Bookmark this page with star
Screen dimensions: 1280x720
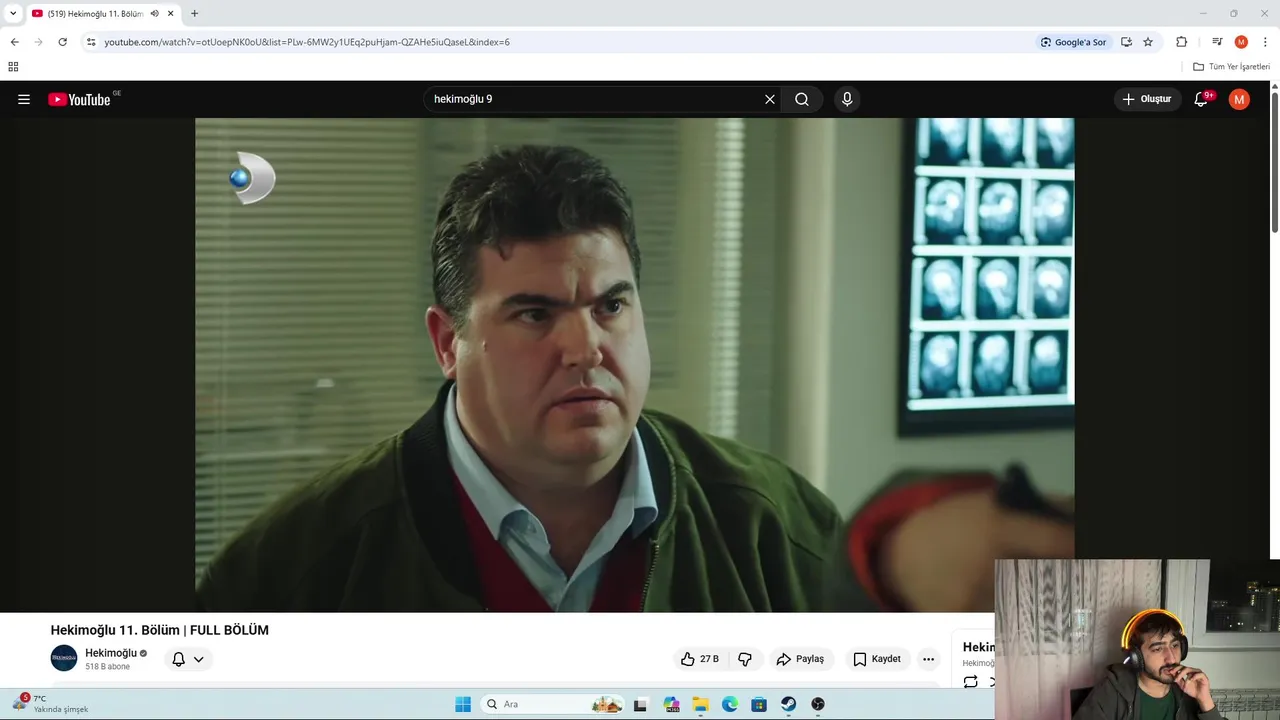coord(1148,42)
